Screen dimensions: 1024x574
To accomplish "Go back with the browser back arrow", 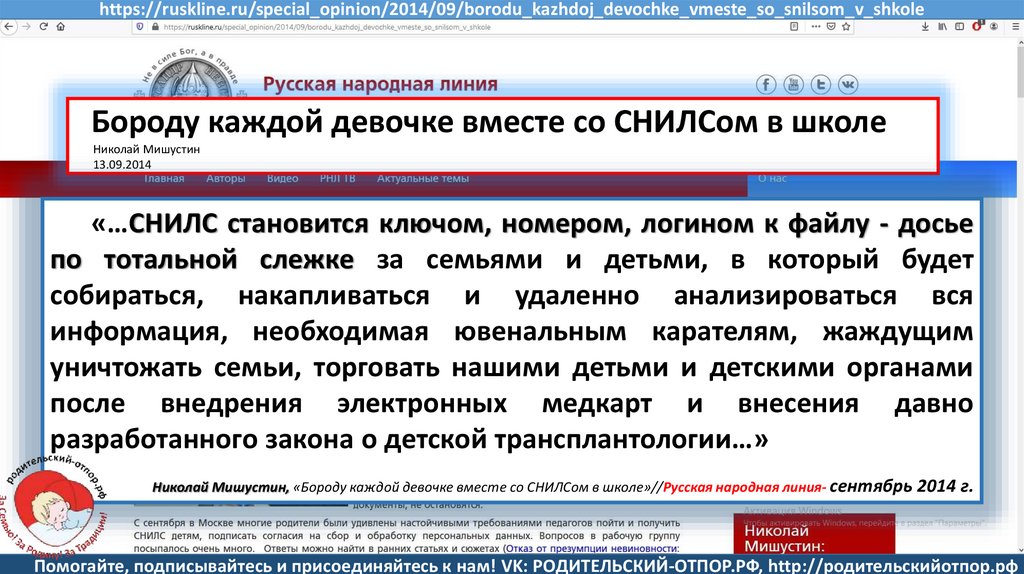I will coord(9,27).
